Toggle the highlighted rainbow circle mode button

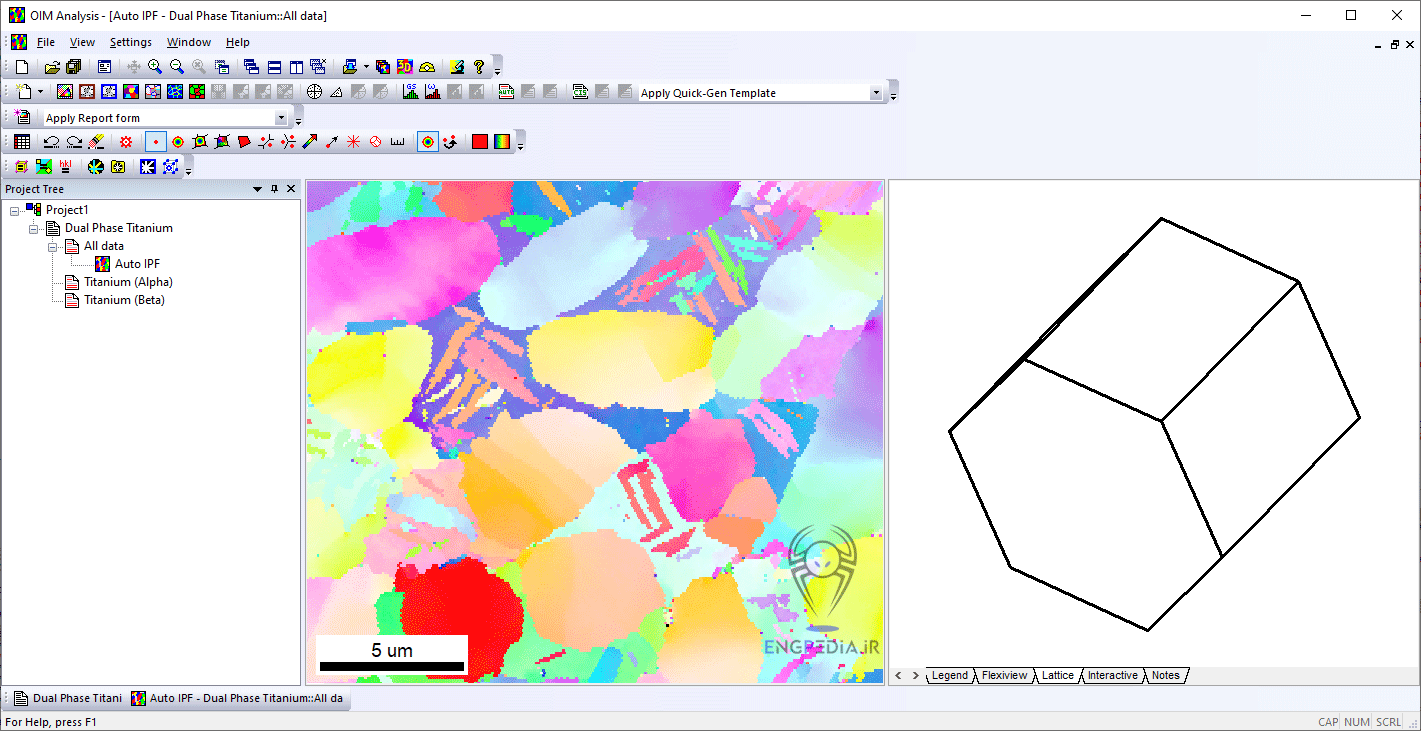click(x=427, y=142)
